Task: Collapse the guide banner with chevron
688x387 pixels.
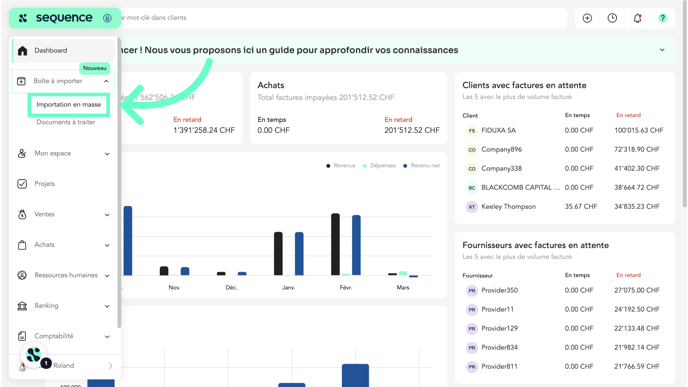Action: (662, 50)
